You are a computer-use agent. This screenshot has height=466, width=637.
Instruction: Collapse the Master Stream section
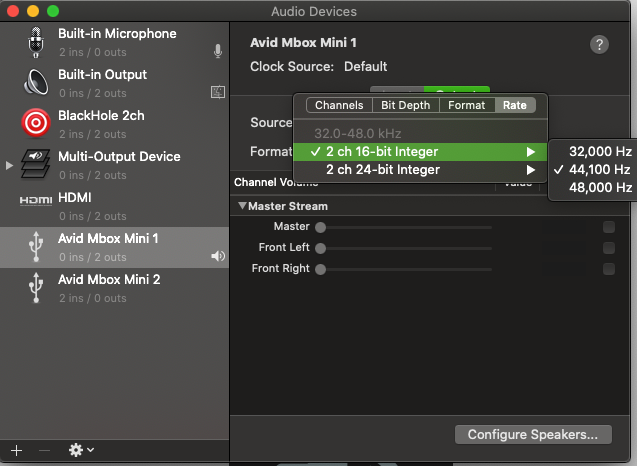(242, 206)
